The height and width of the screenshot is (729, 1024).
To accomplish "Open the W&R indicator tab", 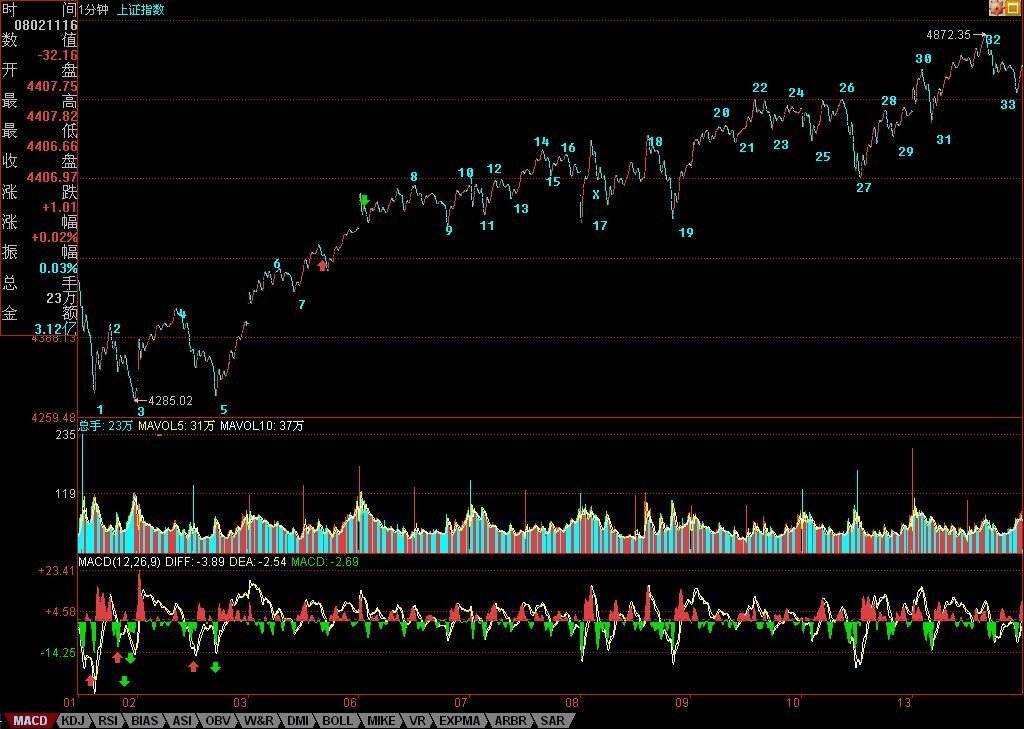I will point(258,720).
